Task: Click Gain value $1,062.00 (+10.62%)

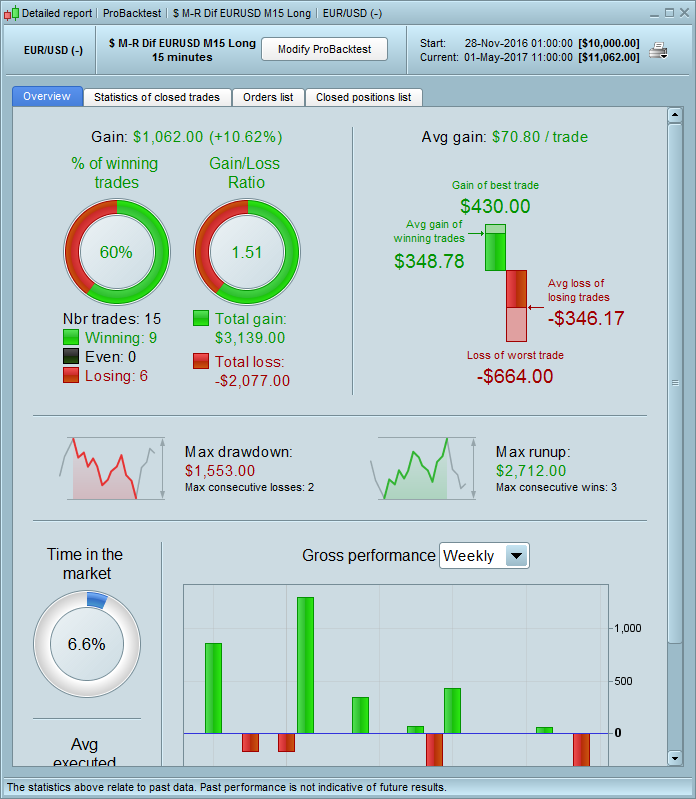Action: pos(207,137)
